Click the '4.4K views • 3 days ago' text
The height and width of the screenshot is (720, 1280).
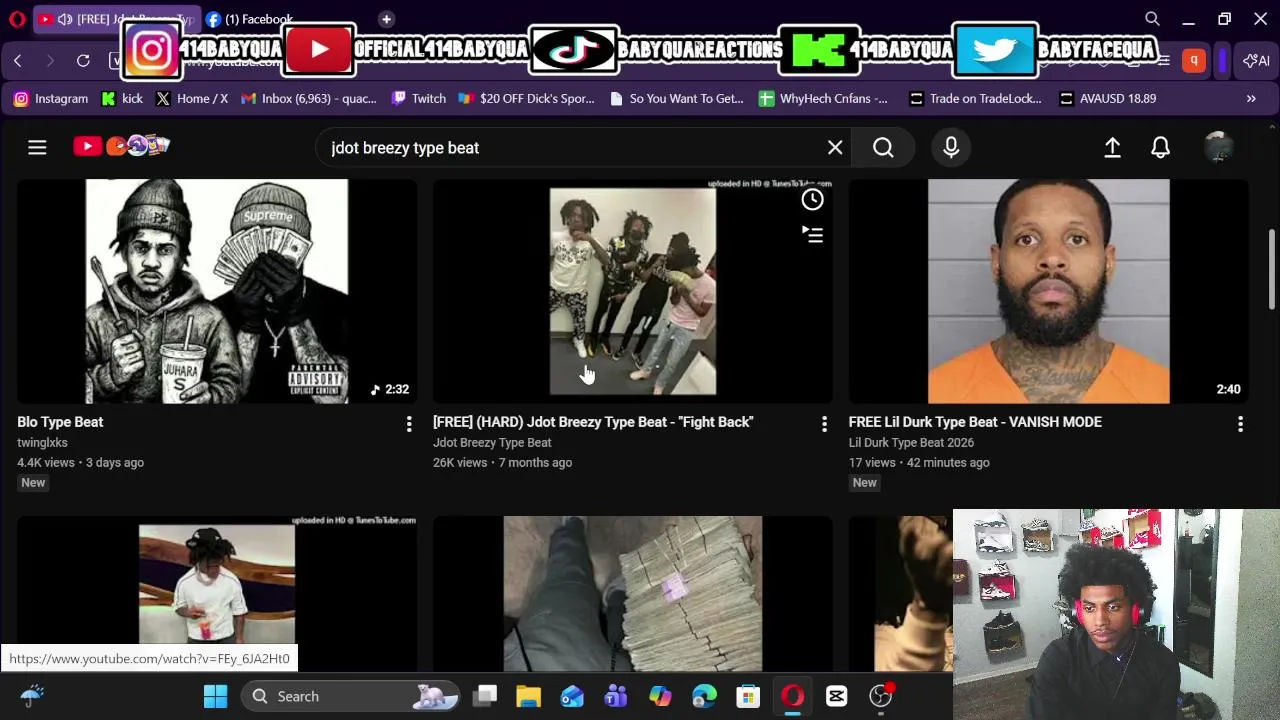click(x=80, y=463)
